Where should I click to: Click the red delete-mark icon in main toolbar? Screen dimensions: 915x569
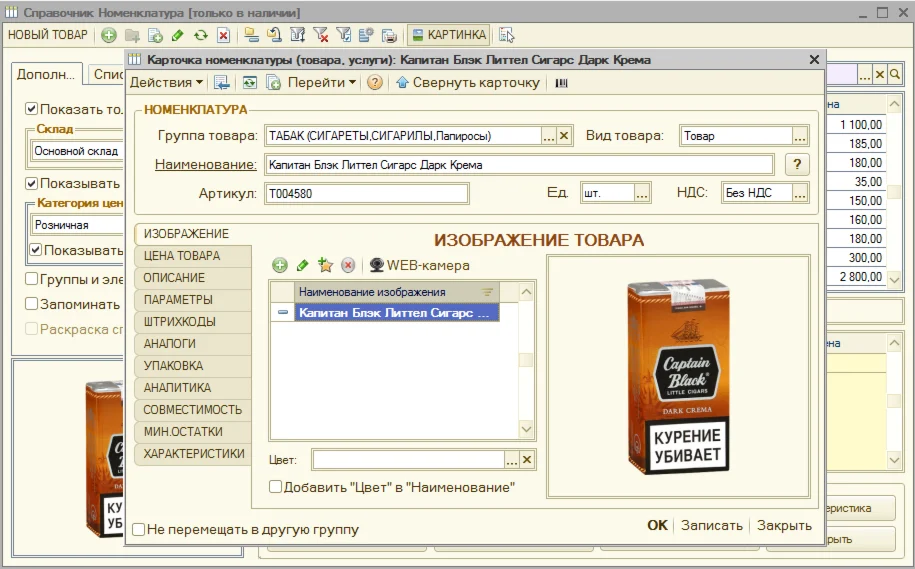[223, 35]
